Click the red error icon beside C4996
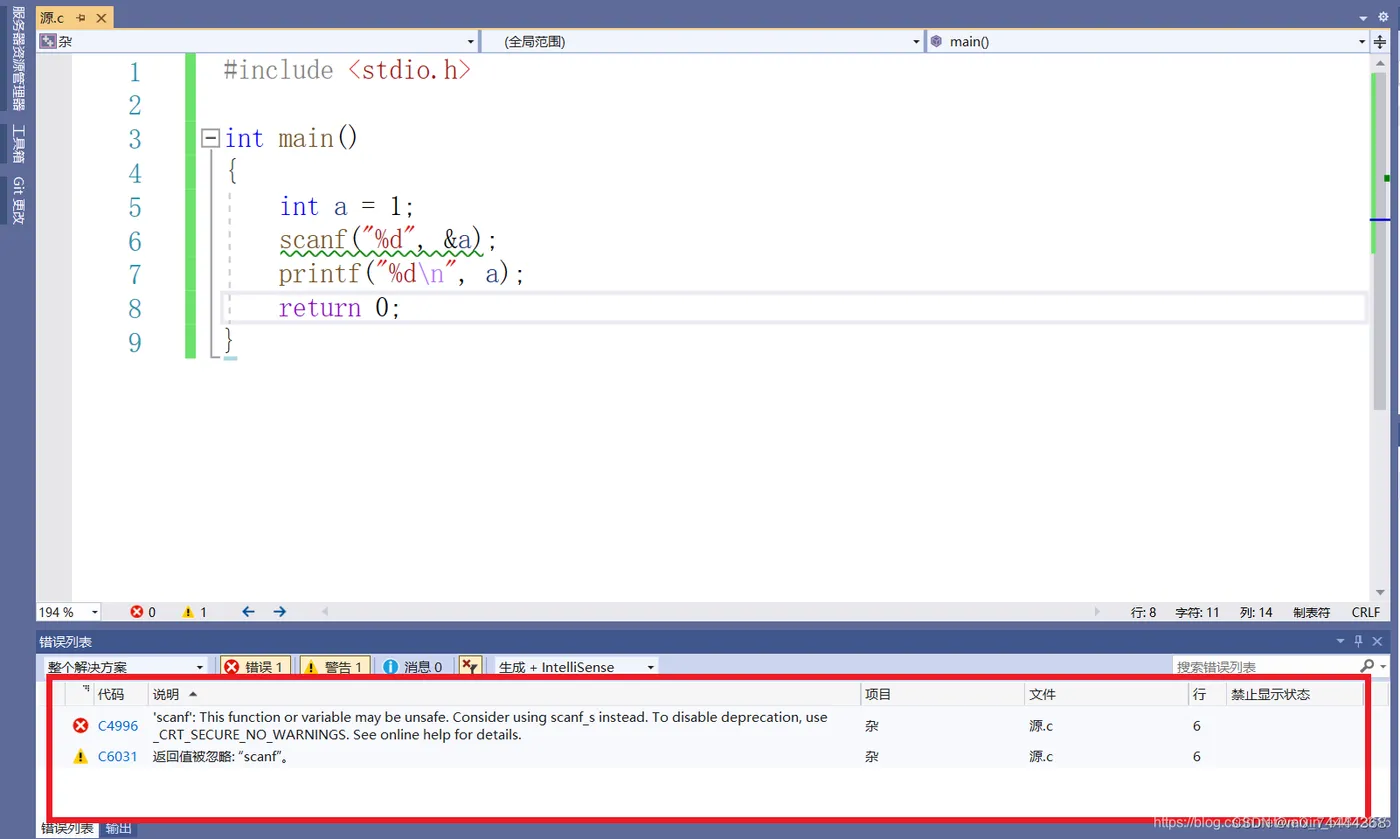 81,726
